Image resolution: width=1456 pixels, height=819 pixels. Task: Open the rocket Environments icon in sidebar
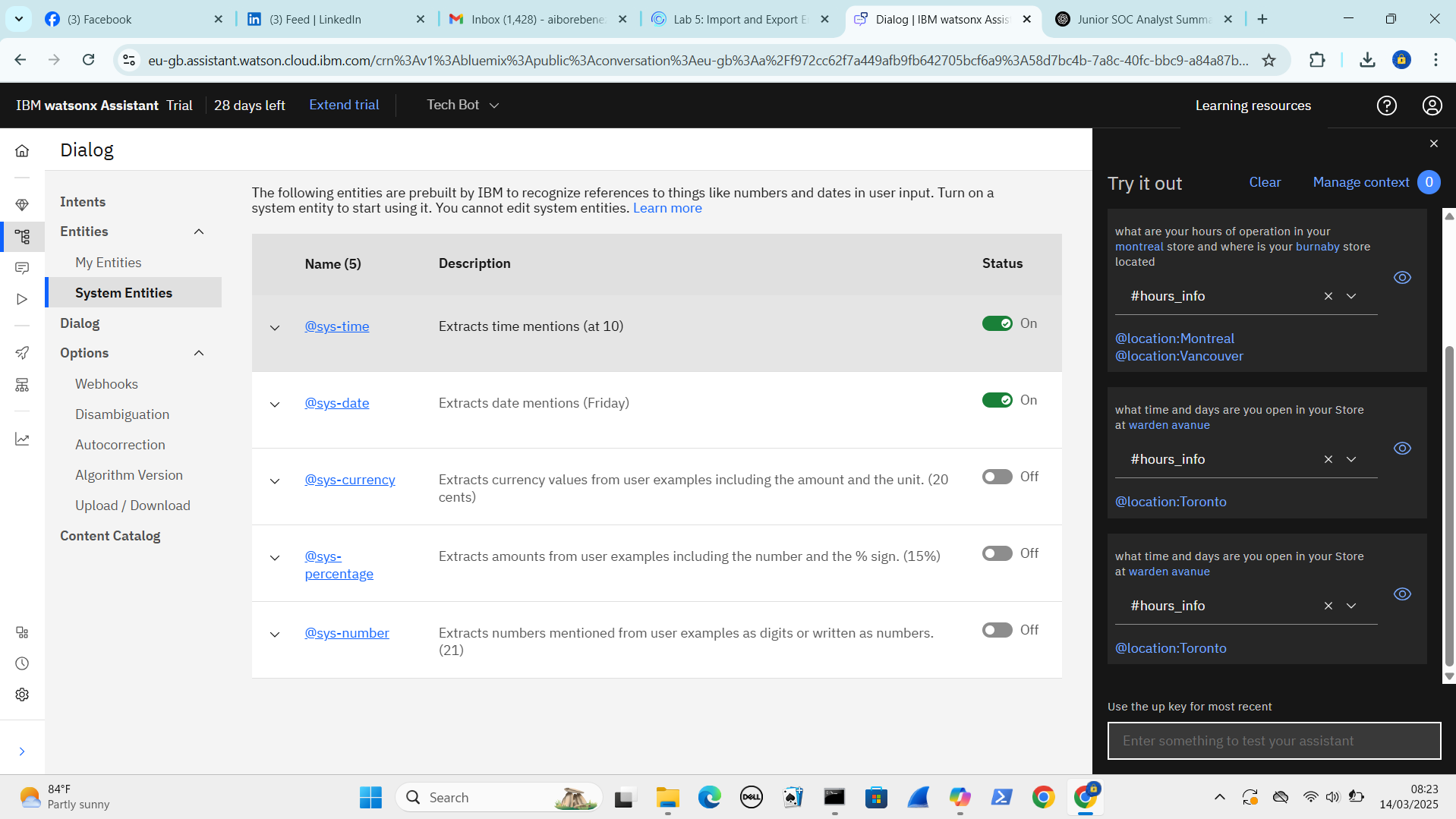point(22,353)
